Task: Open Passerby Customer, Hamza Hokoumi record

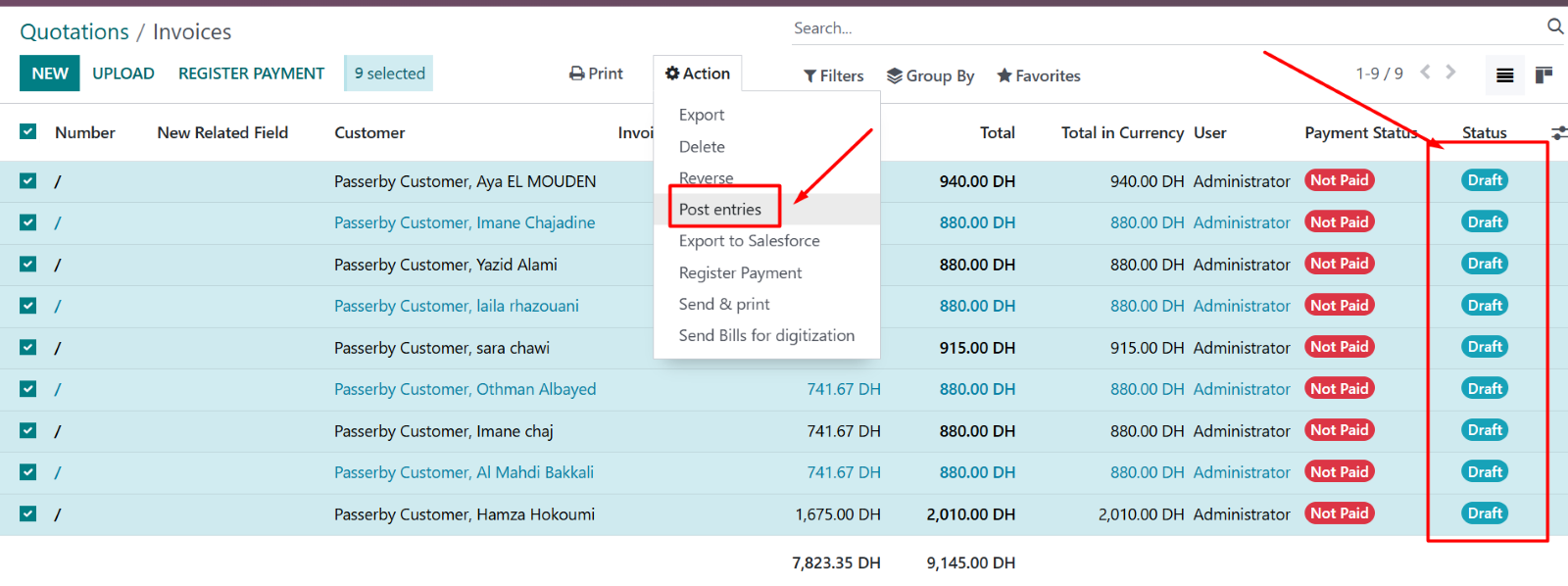Action: click(x=464, y=514)
